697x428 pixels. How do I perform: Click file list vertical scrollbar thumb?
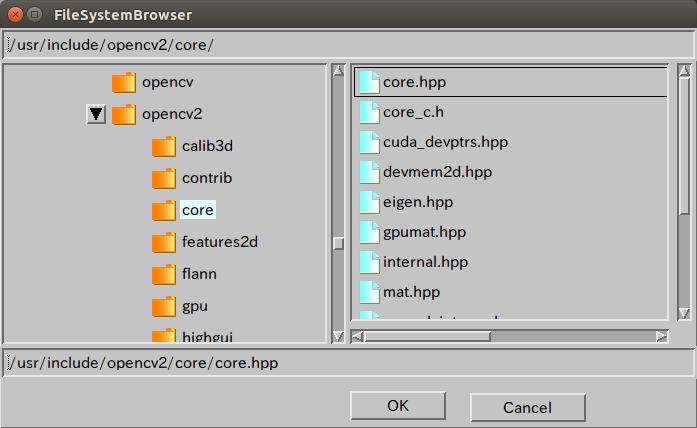point(684,145)
